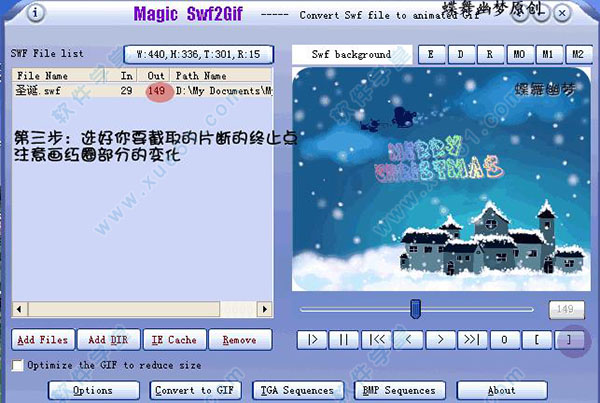Click the file list left scroll arrow
Viewport: 600px width, 403px height.
coord(20,309)
